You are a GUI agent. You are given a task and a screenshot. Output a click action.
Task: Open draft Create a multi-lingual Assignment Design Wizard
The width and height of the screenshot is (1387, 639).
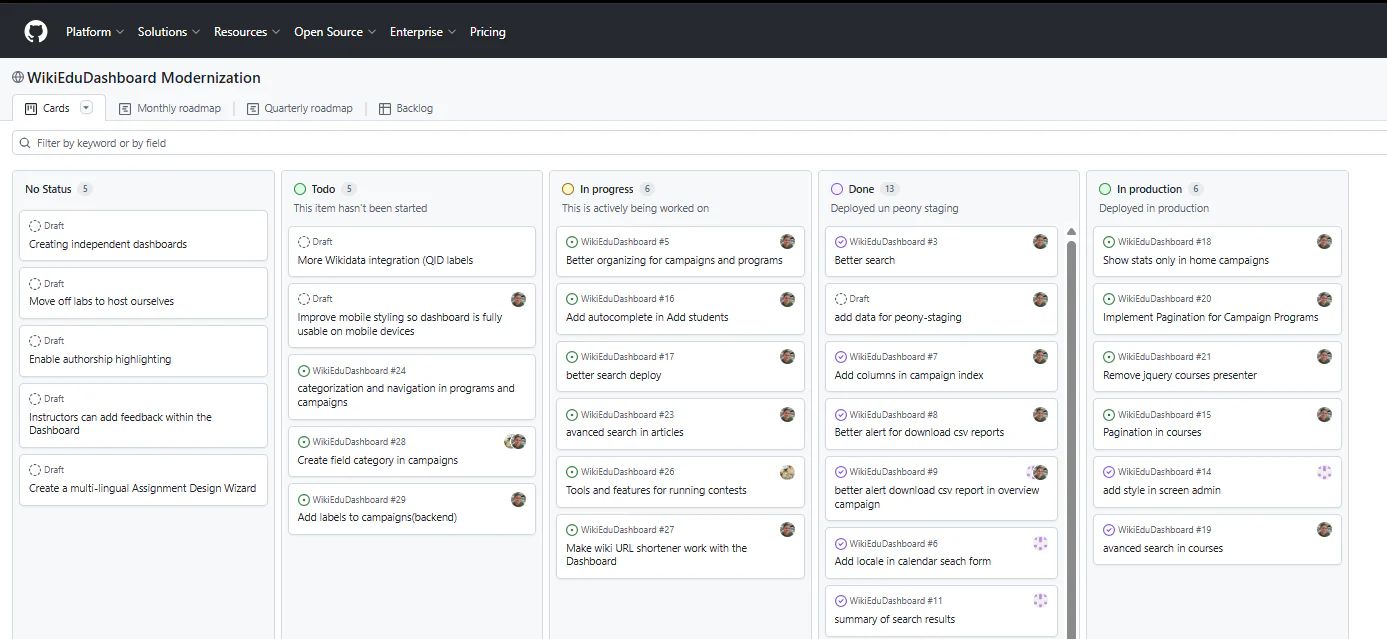(143, 488)
